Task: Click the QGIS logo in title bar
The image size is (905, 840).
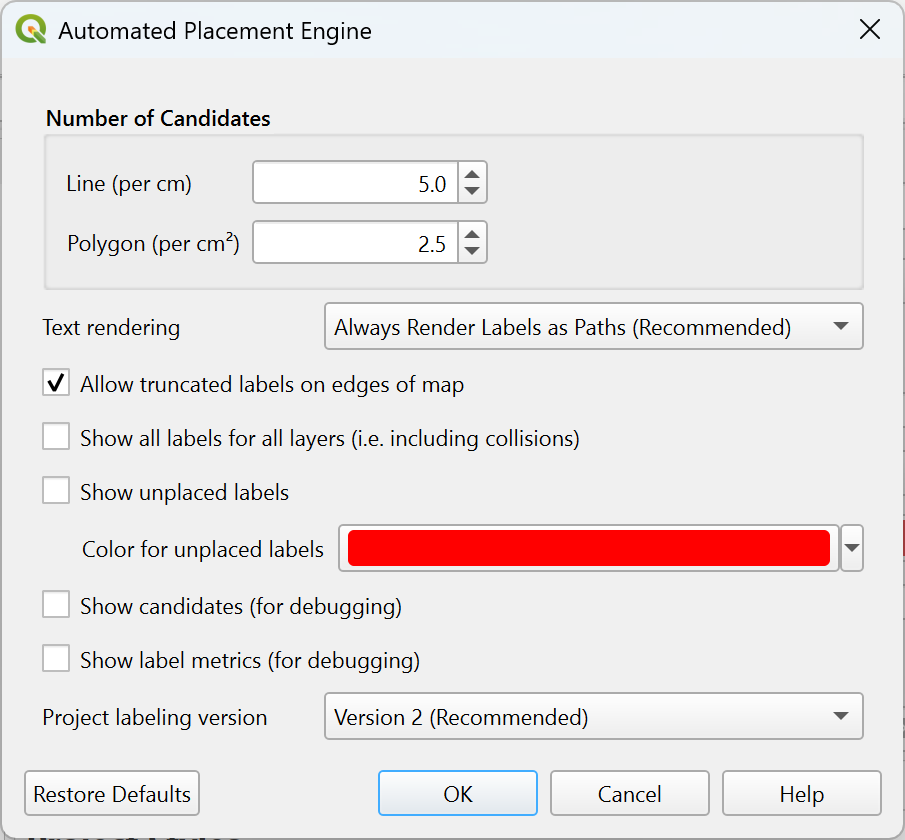Action: tap(31, 29)
